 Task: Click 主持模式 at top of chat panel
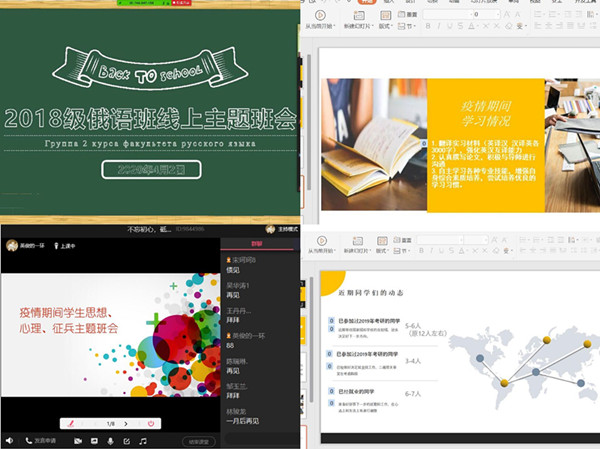pyautogui.click(x=283, y=229)
